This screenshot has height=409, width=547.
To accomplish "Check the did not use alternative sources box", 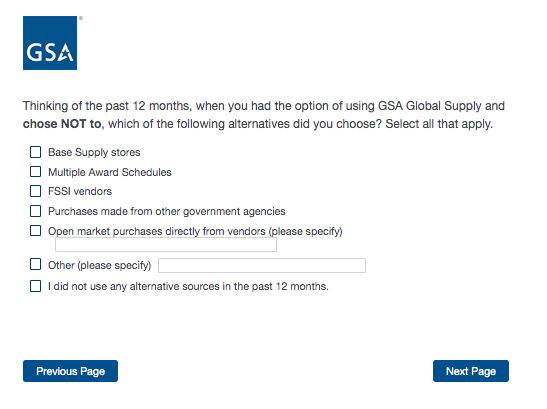I will [36, 286].
